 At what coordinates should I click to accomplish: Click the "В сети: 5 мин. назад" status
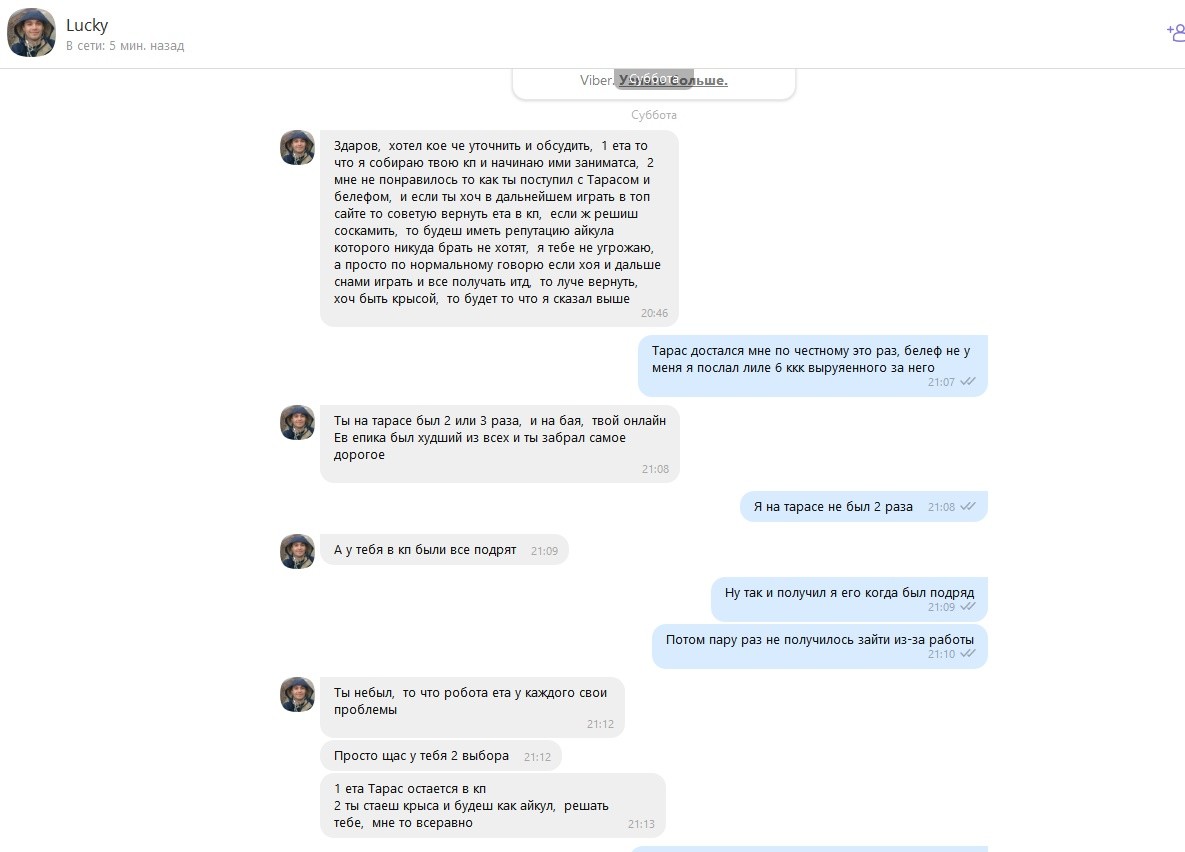tap(125, 46)
